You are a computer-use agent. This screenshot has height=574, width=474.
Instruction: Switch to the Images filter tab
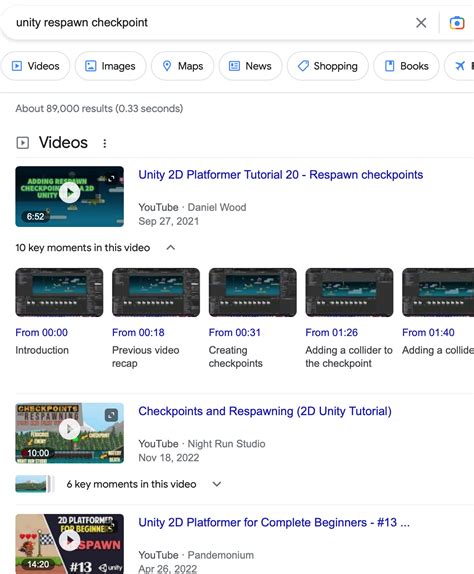(x=111, y=66)
